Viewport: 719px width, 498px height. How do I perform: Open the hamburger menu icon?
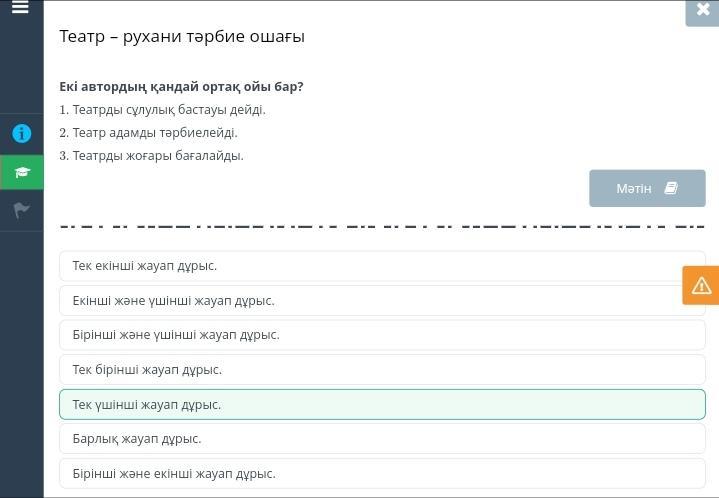point(21,8)
